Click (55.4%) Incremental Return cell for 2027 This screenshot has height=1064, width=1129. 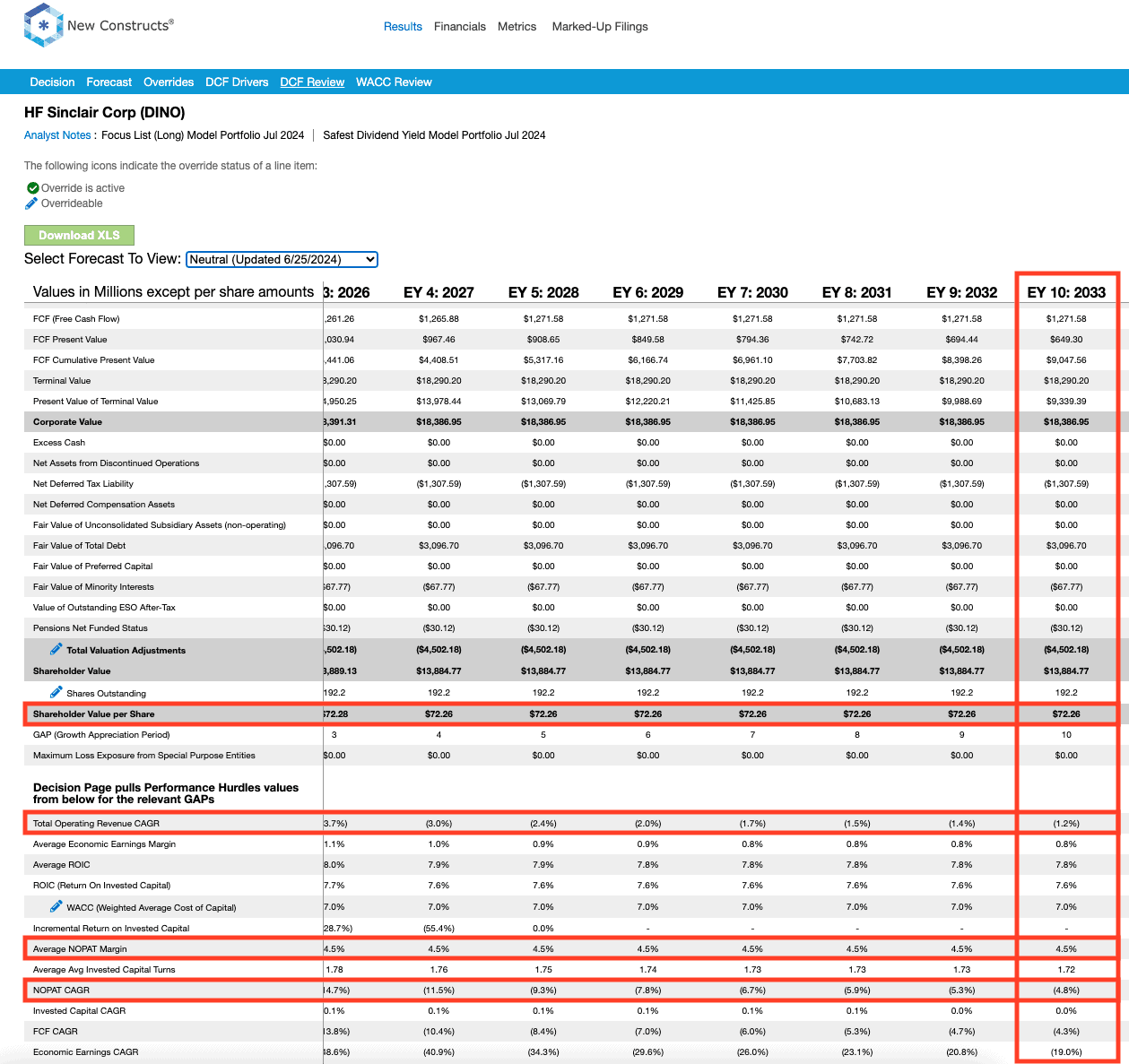tap(439, 929)
